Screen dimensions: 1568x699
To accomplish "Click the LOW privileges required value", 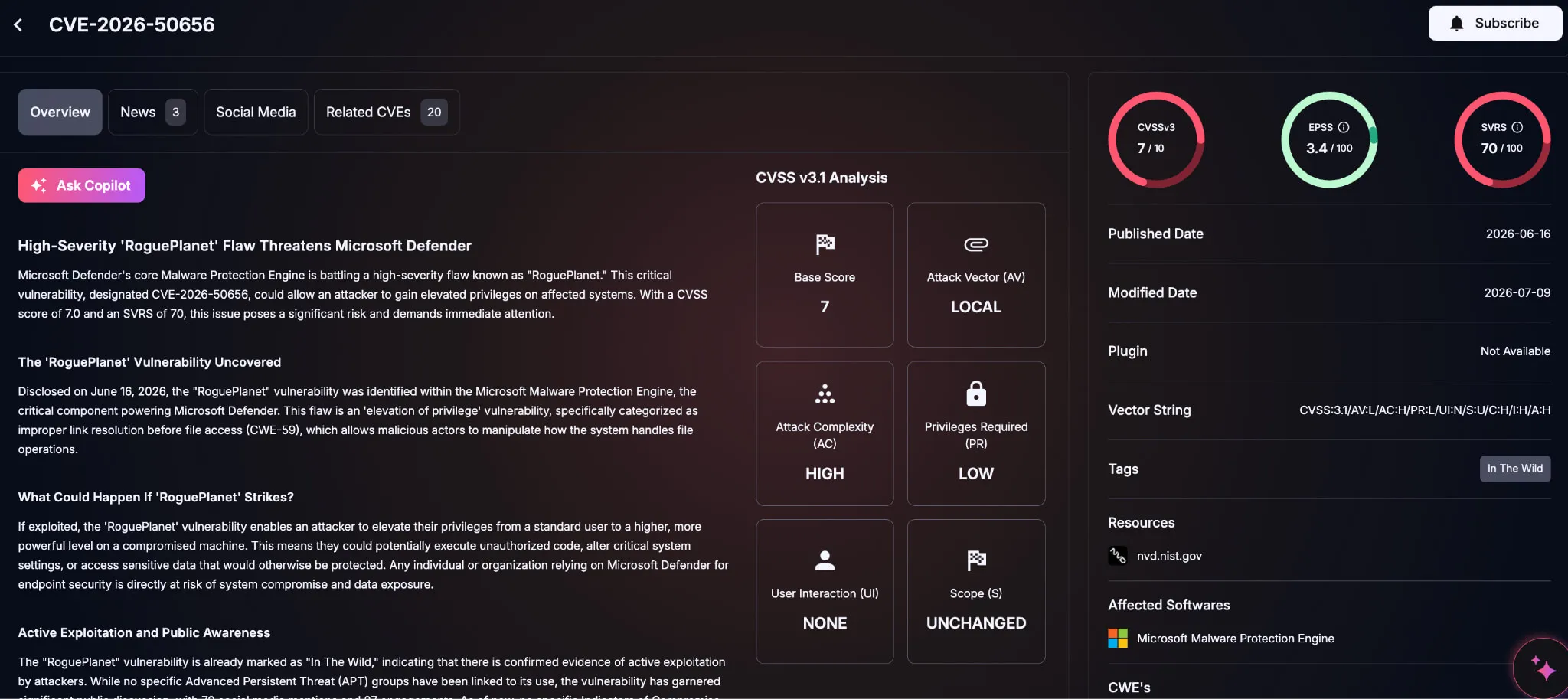I will pos(976,474).
